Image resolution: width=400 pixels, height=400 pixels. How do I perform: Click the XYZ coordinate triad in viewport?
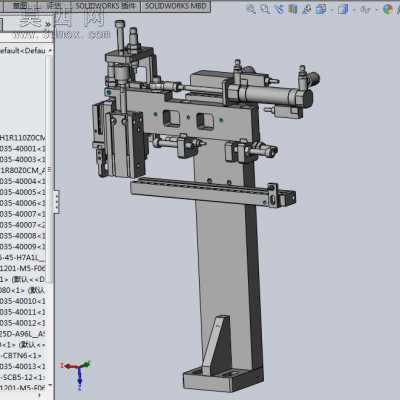[77, 374]
